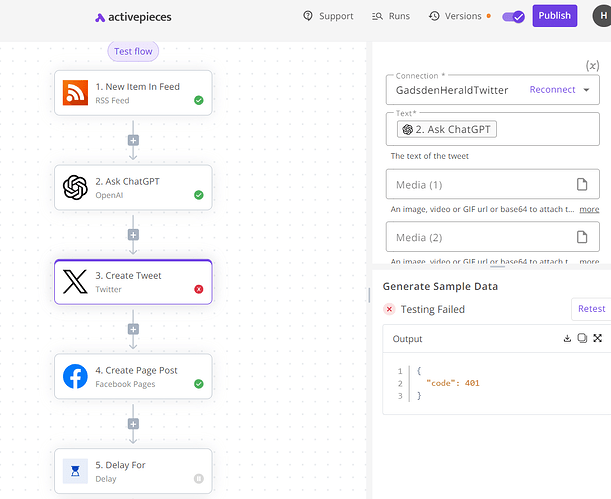
Task: Click green check on Create Page Post
Action: tap(199, 384)
